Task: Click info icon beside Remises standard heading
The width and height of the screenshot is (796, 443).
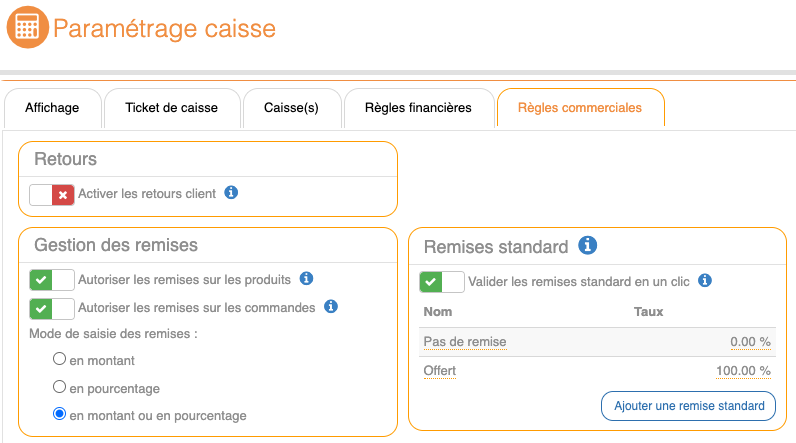Action: coord(588,245)
